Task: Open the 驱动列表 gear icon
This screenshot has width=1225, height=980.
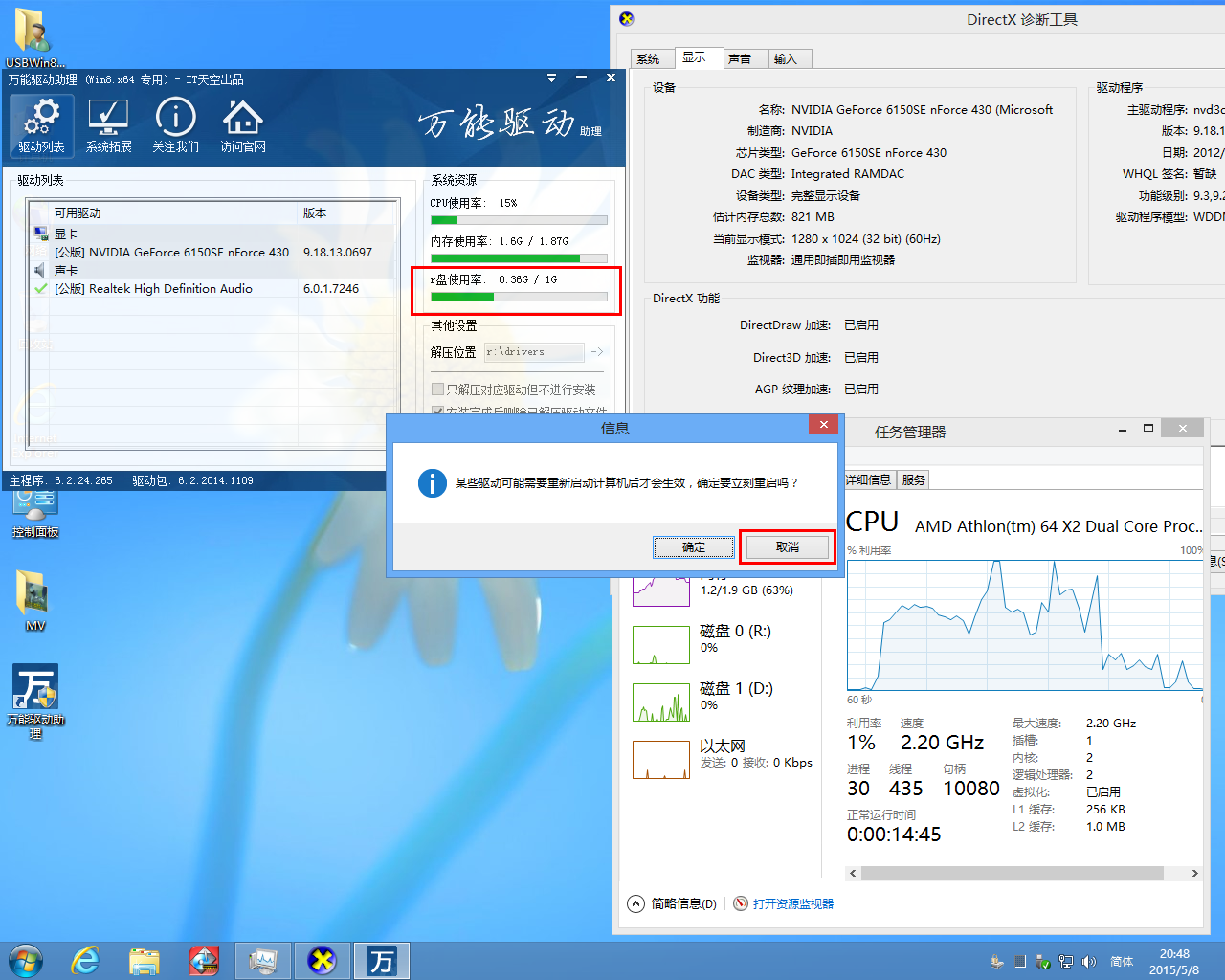Action: click(x=41, y=126)
